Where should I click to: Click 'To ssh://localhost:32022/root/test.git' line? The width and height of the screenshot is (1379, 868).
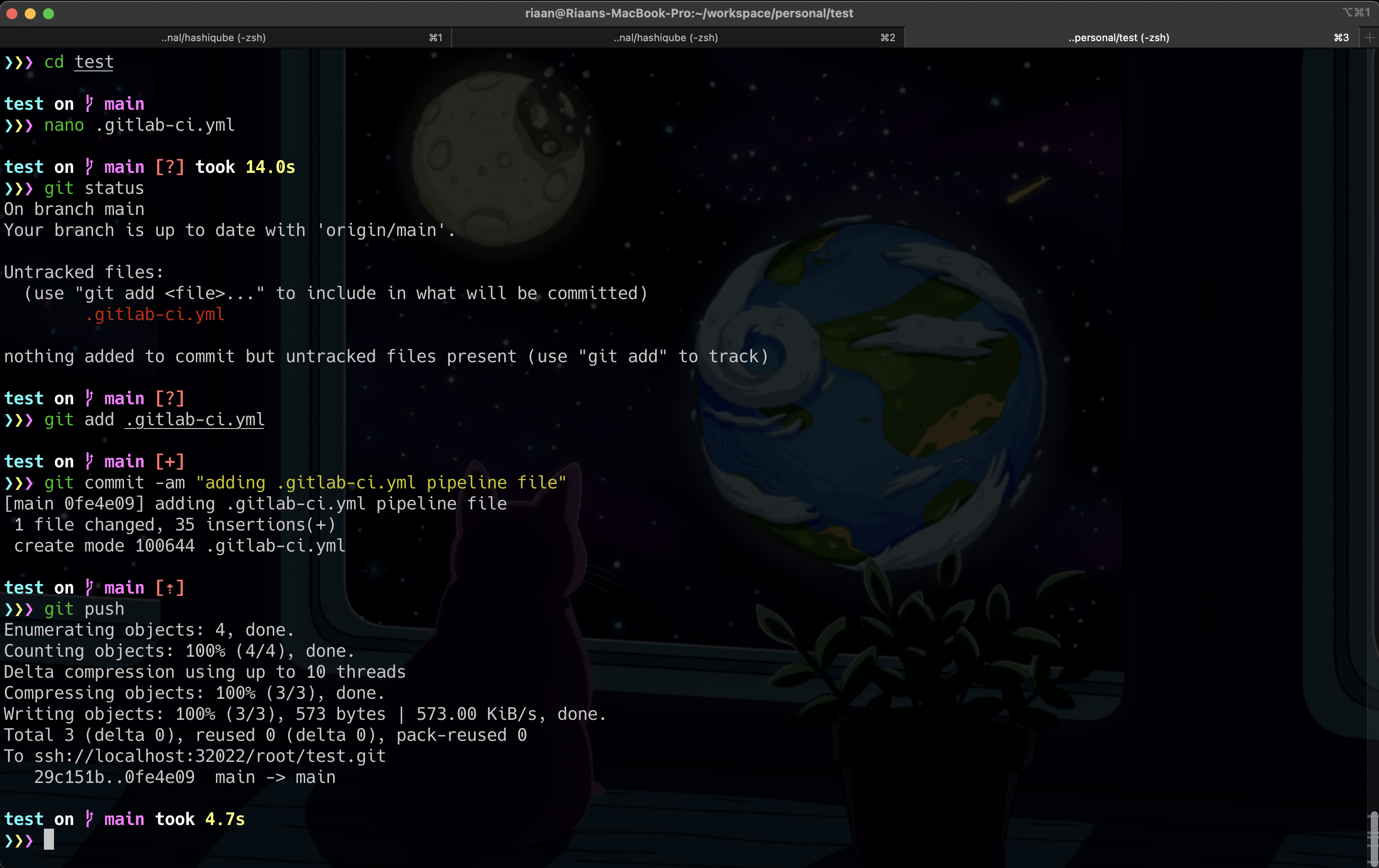coord(195,756)
